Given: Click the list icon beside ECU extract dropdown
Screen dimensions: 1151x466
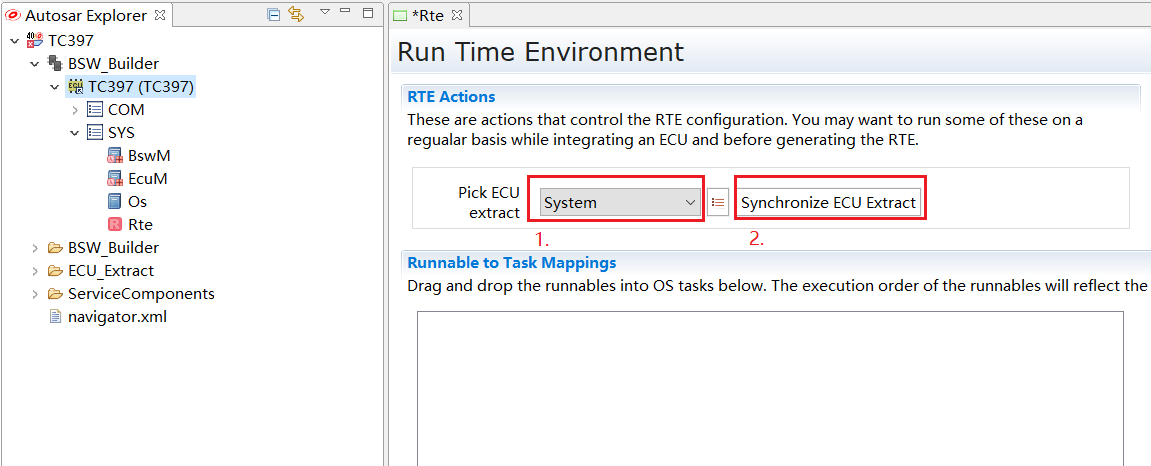Looking at the screenshot, I should pos(718,202).
